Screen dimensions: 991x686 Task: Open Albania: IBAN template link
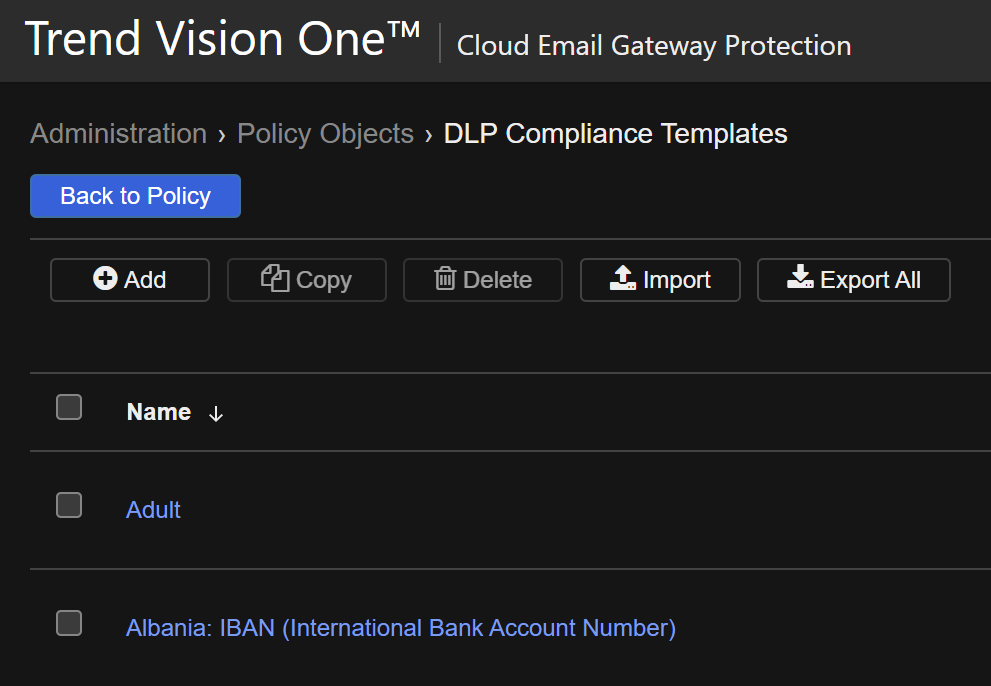[x=400, y=628]
